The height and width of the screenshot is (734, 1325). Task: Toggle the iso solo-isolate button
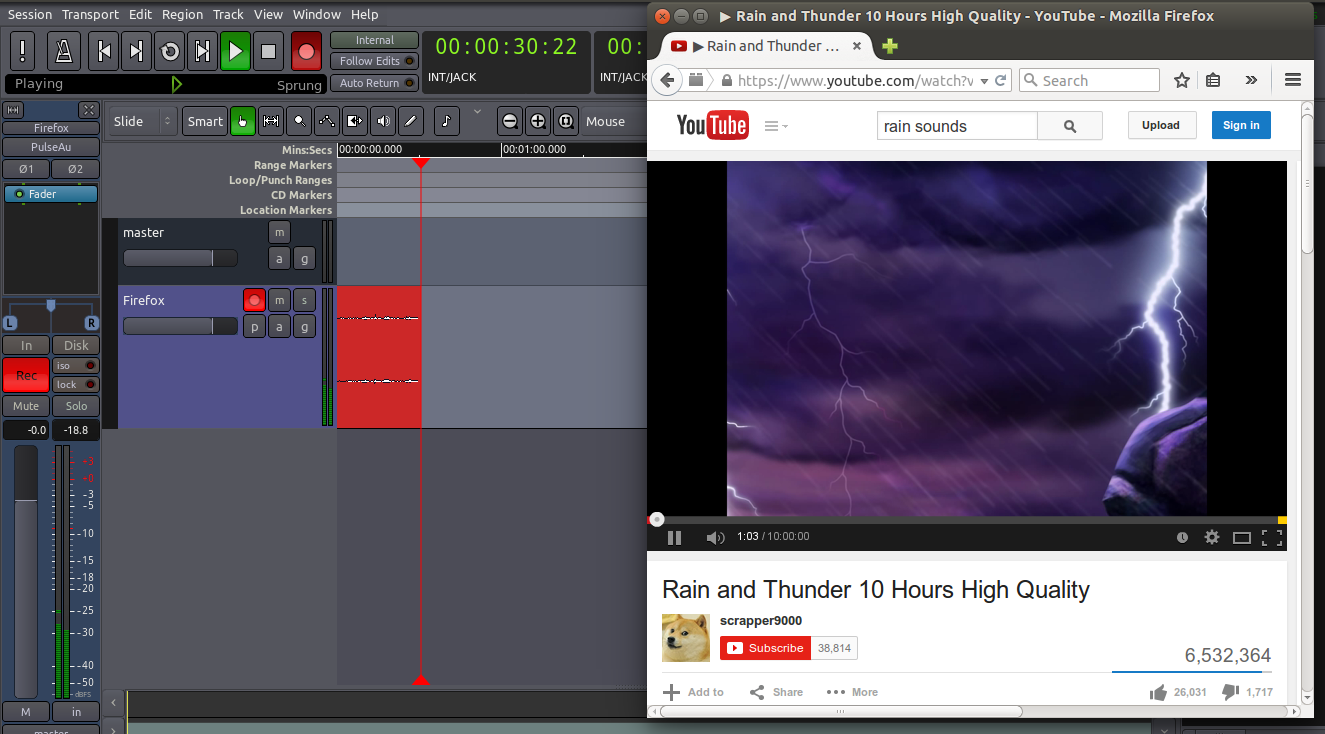76,366
